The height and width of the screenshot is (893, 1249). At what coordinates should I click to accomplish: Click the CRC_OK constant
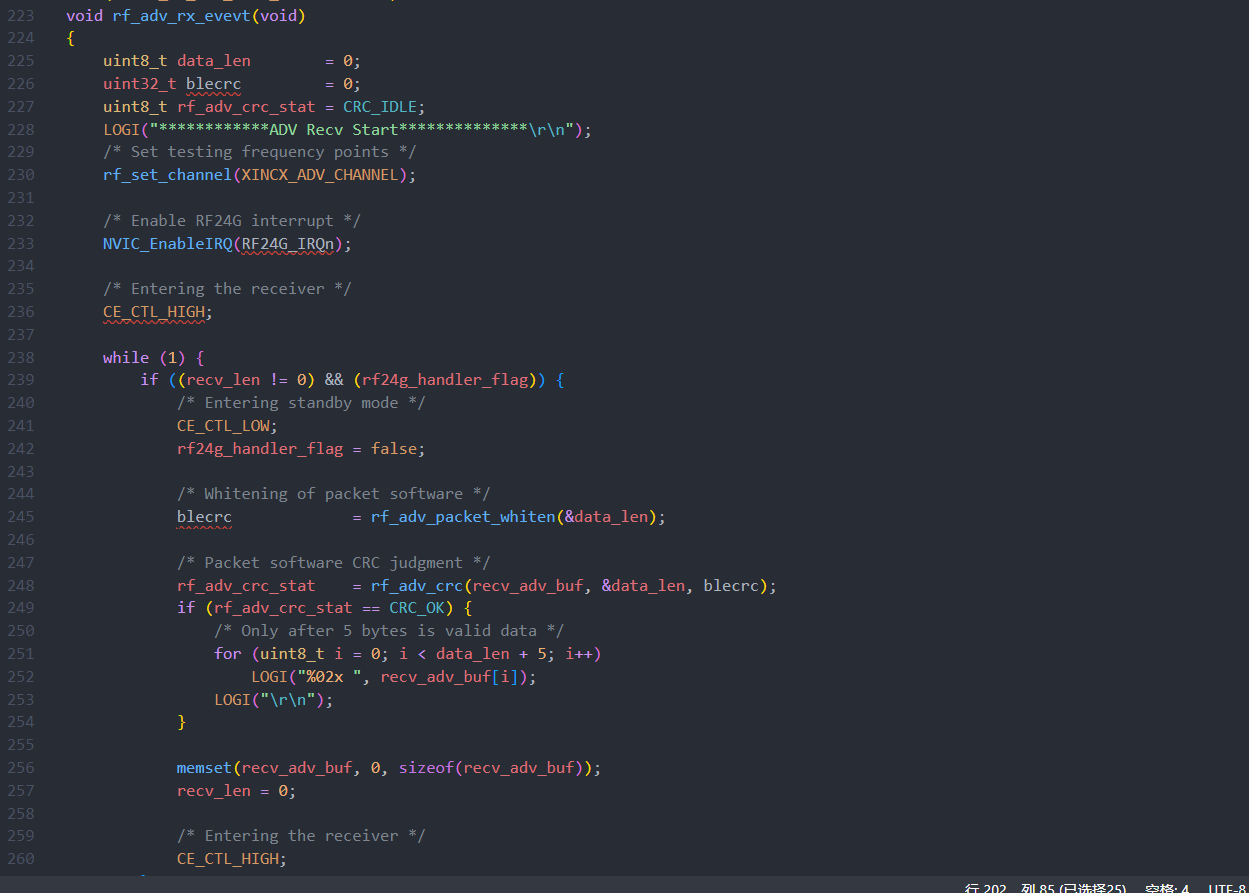(417, 607)
